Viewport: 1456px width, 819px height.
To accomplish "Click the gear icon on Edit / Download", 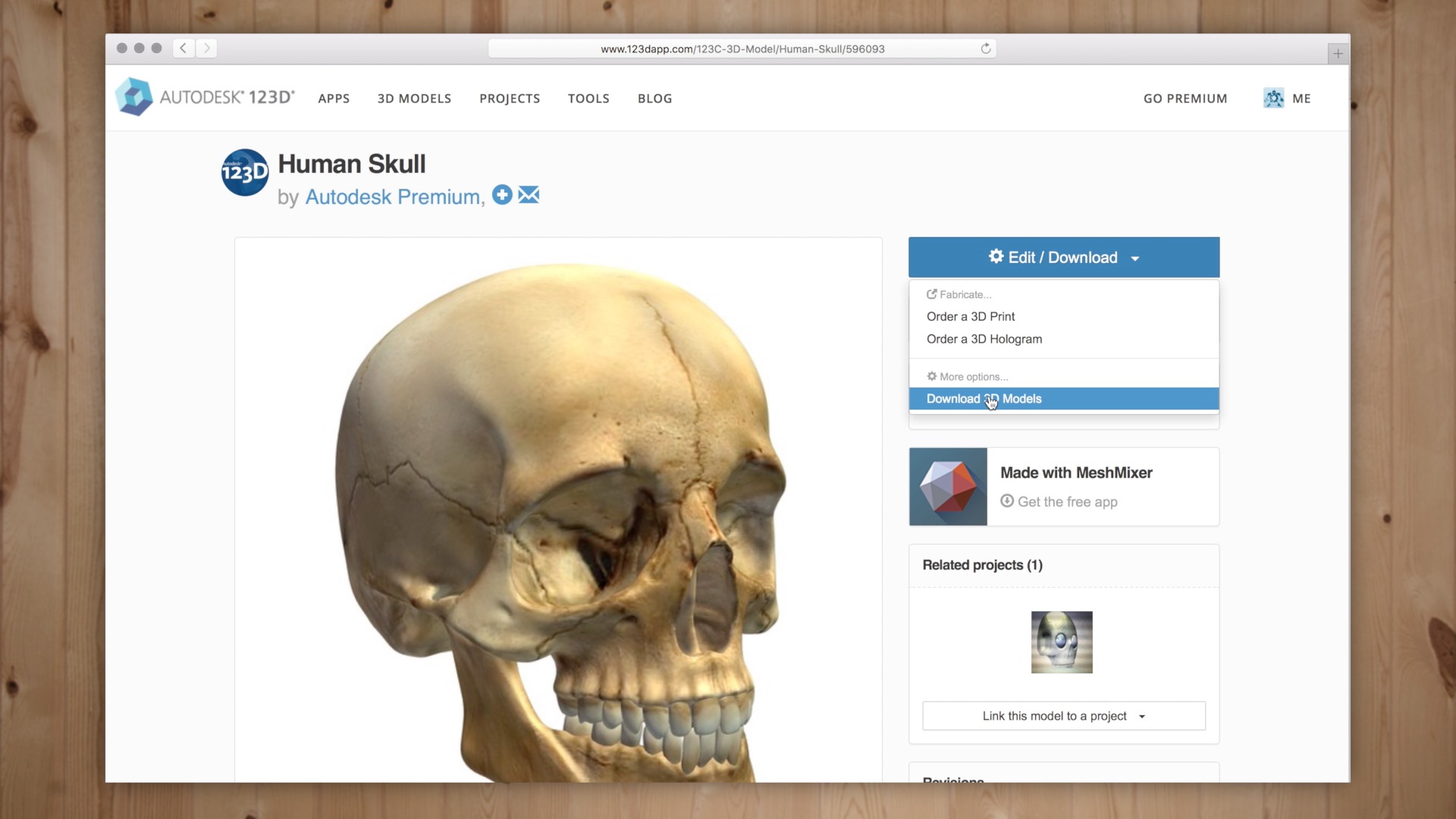I will 996,256.
